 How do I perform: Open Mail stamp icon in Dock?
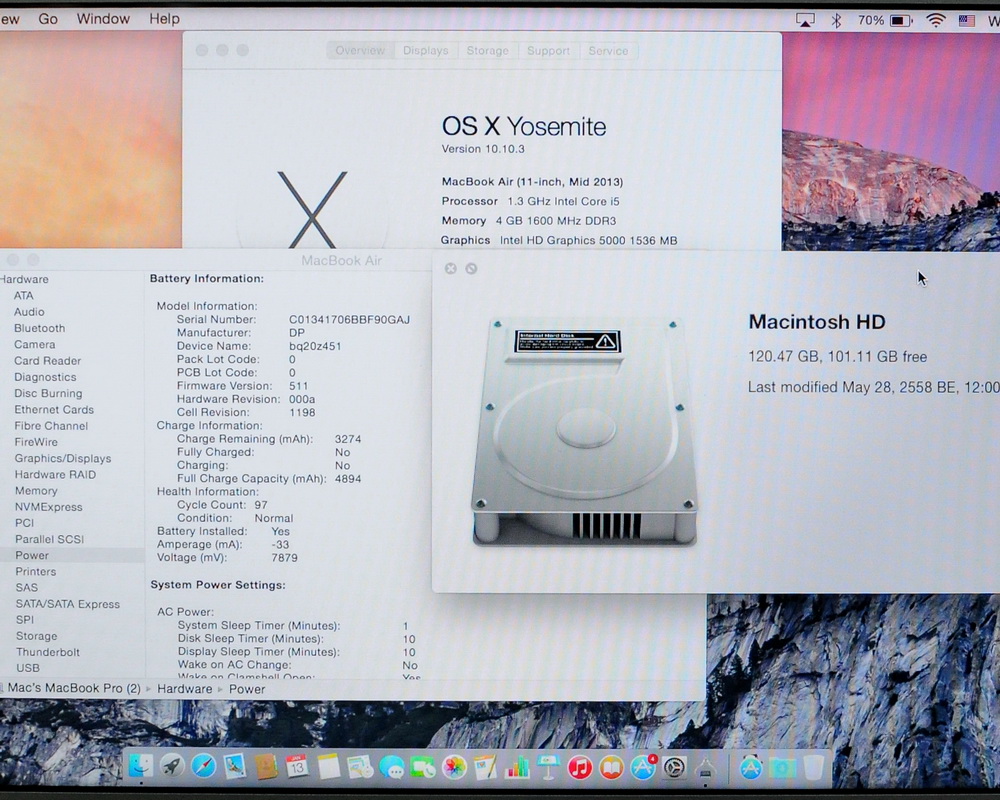tap(235, 766)
